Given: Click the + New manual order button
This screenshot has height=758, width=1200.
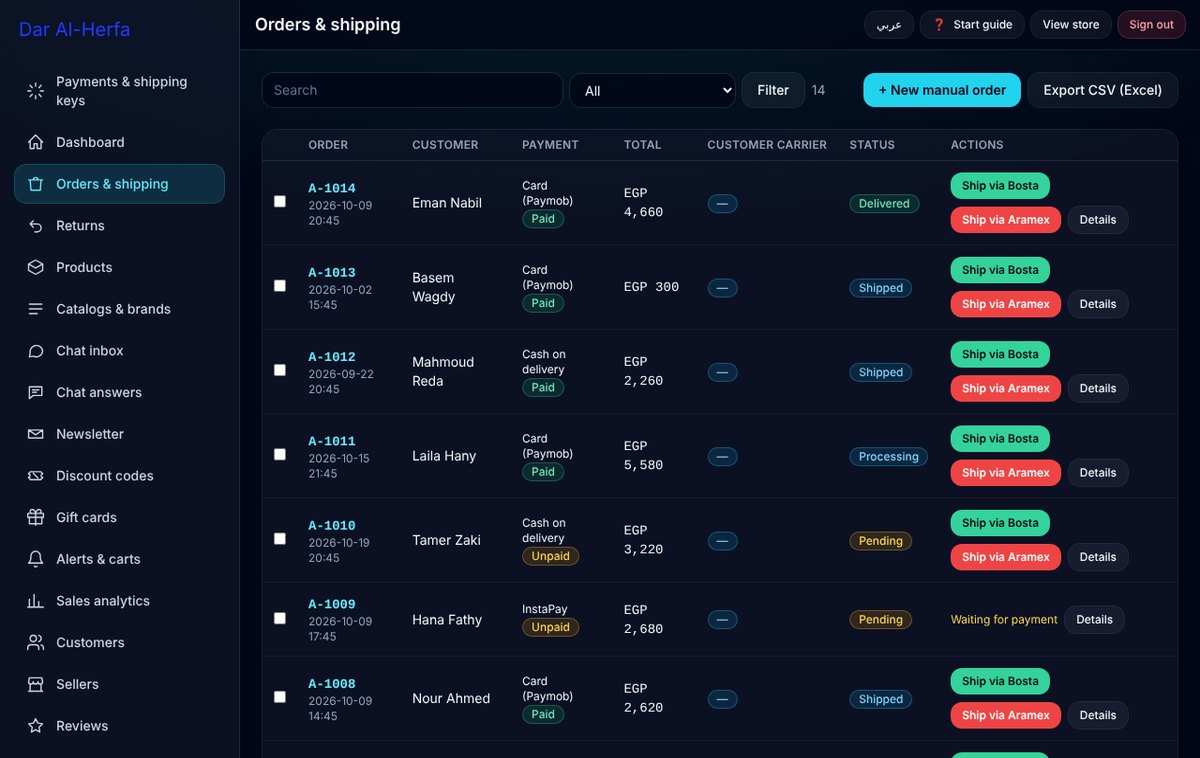Looking at the screenshot, I should 942,90.
